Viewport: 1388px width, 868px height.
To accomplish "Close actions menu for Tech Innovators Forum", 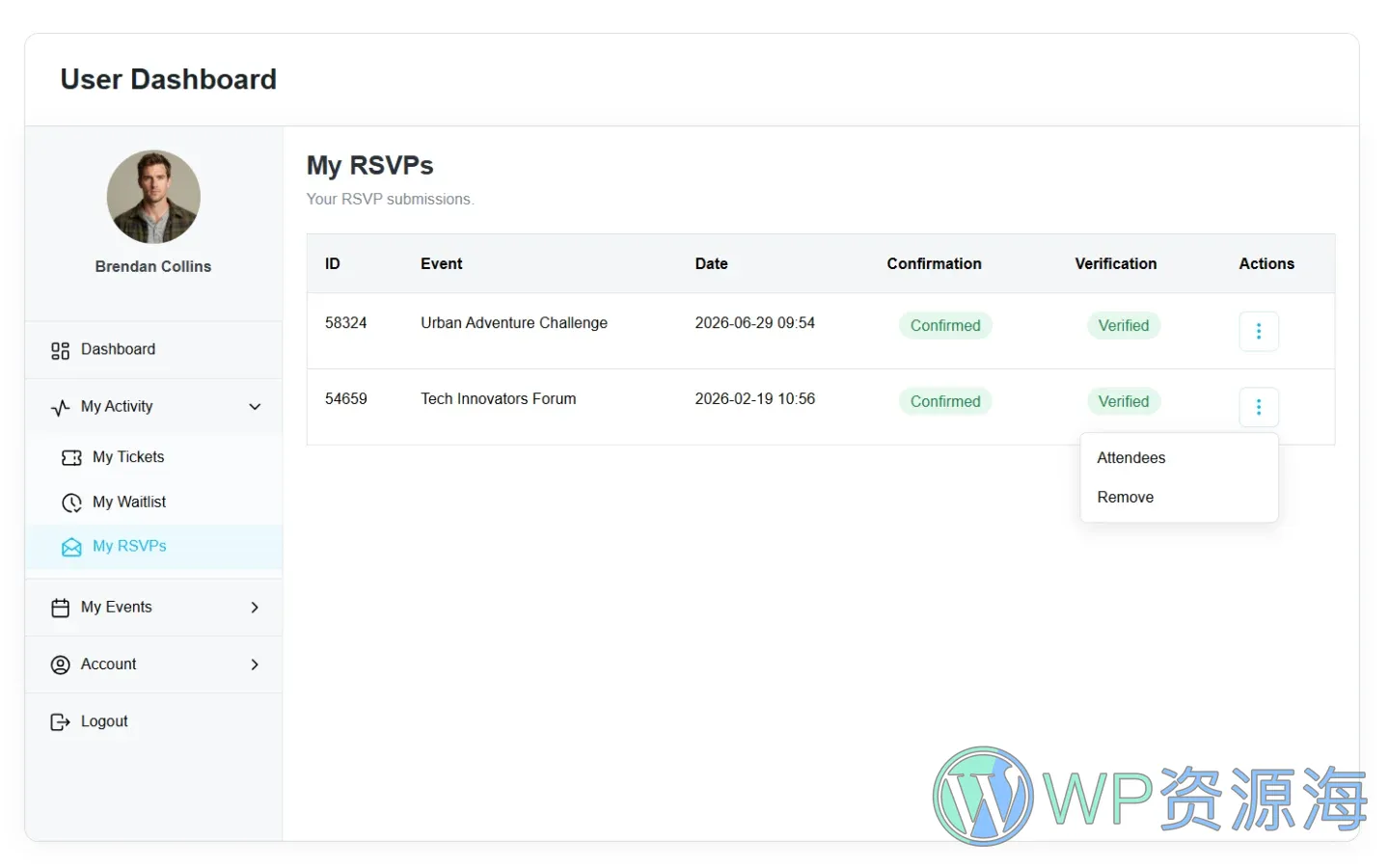I will (x=1259, y=407).
